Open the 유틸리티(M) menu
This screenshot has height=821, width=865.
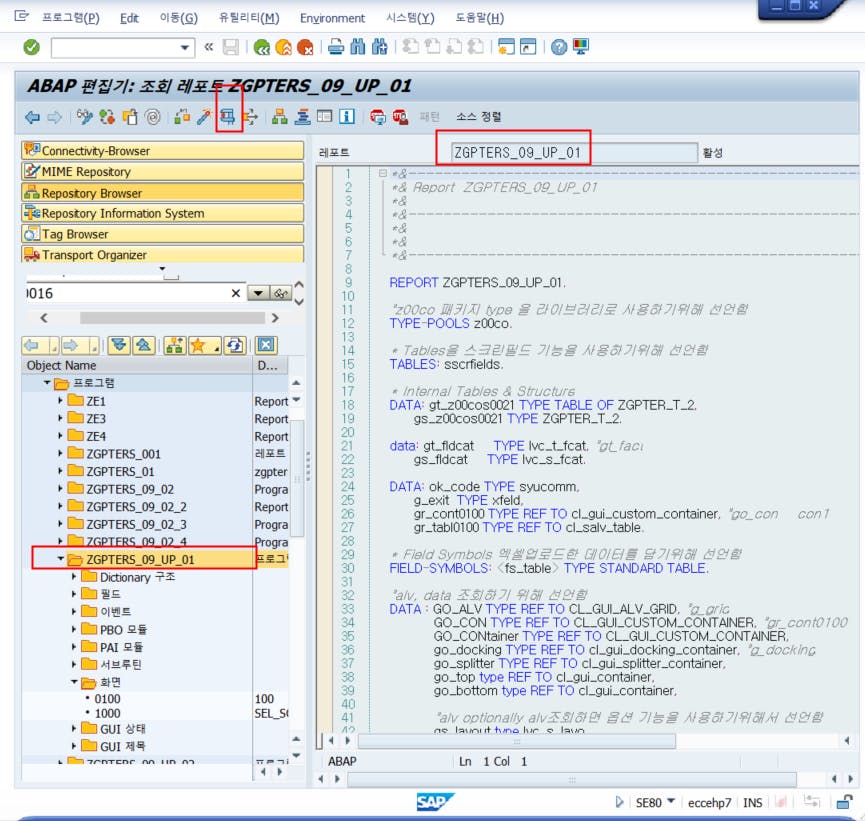click(249, 18)
